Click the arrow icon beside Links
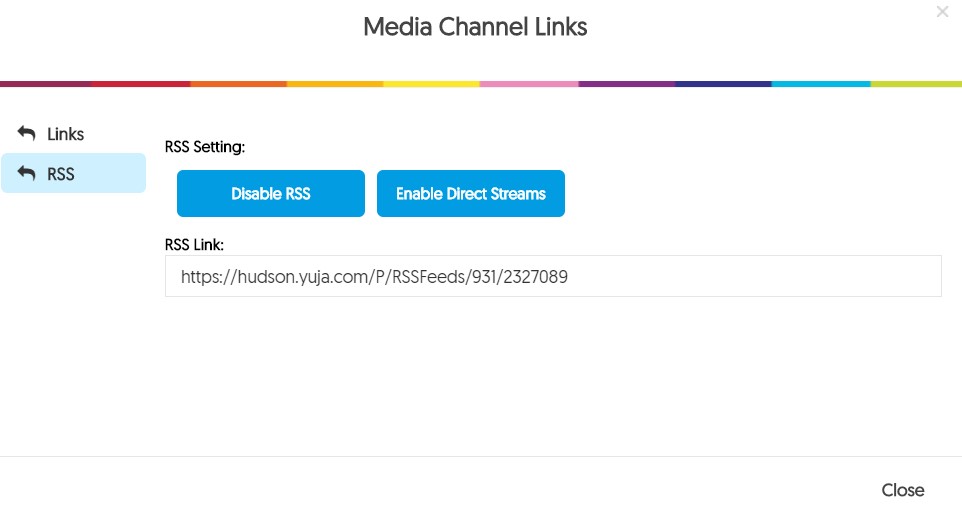 [26, 133]
